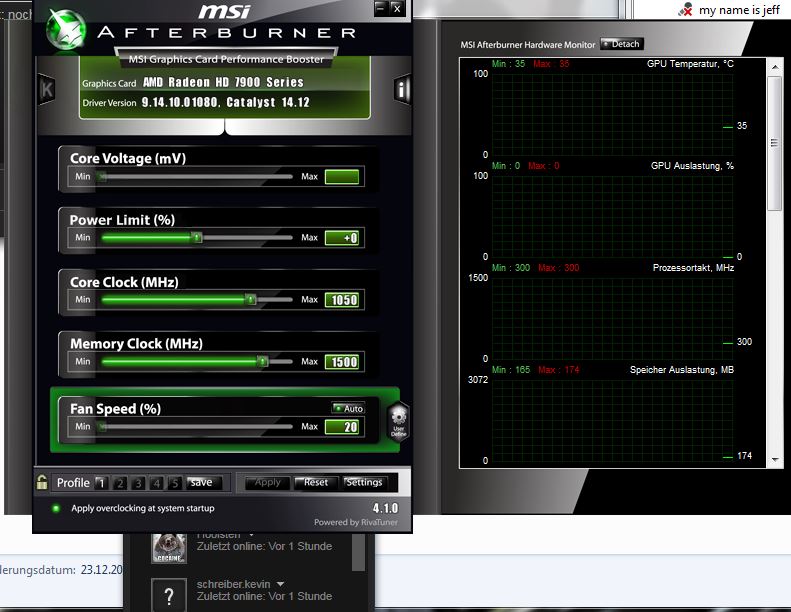This screenshot has height=612, width=791.
Task: Click the hardware monitor scrollbar thumb
Action: 774,144
